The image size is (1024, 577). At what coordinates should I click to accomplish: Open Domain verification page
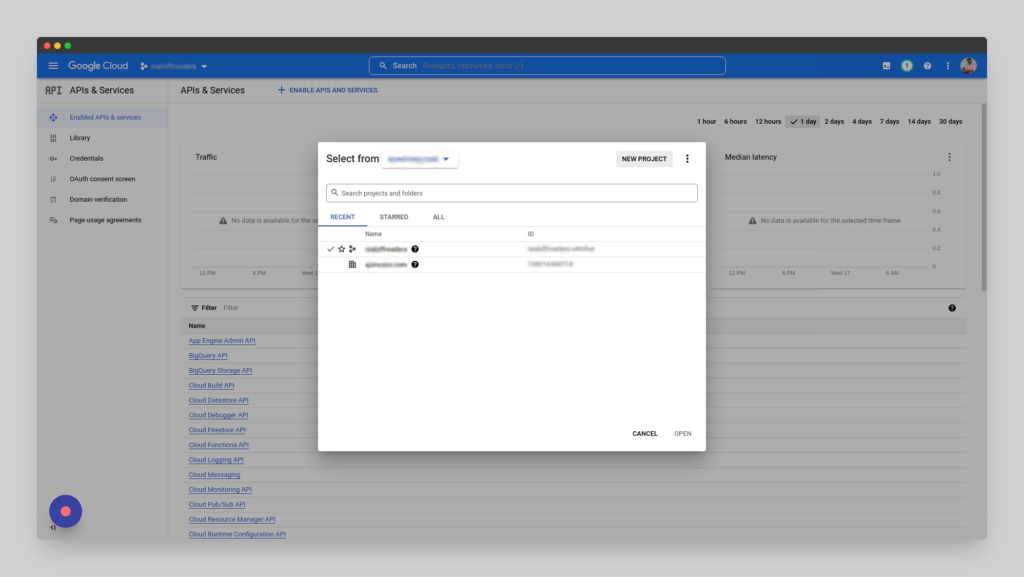98,200
